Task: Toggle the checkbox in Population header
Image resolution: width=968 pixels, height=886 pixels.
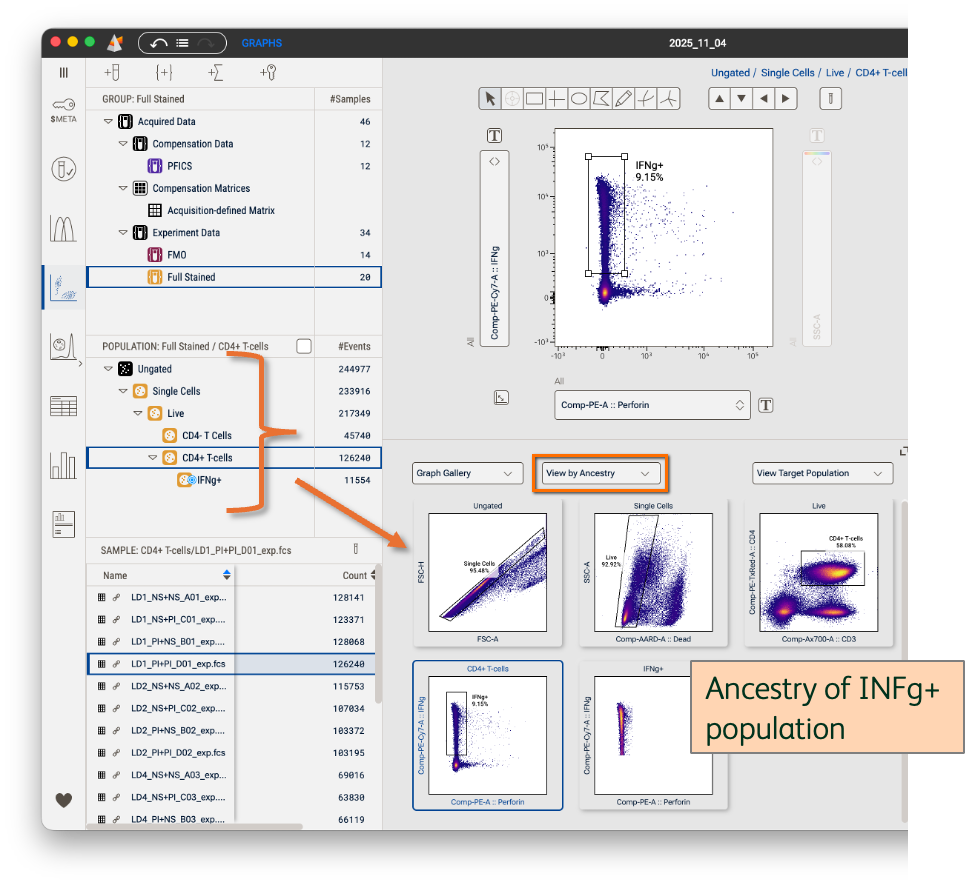Action: pos(304,346)
